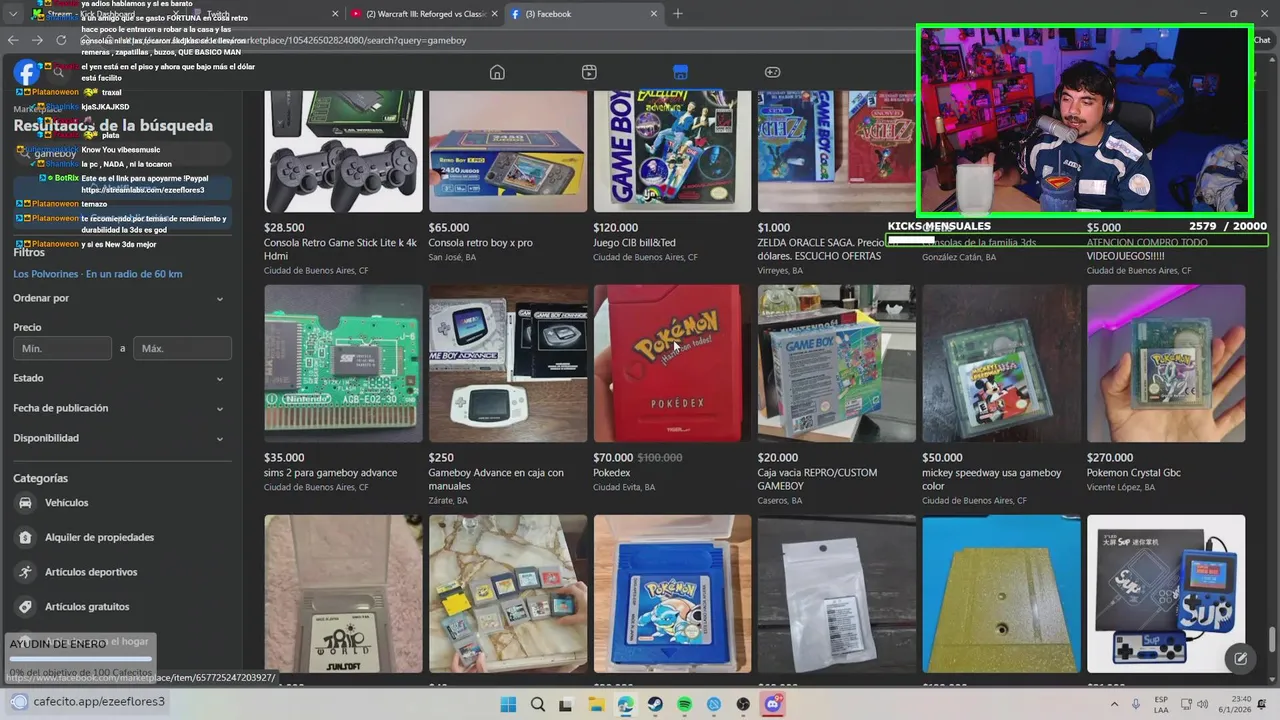Click ESP LAA language indicator
The height and width of the screenshot is (720, 1280).
click(1161, 704)
